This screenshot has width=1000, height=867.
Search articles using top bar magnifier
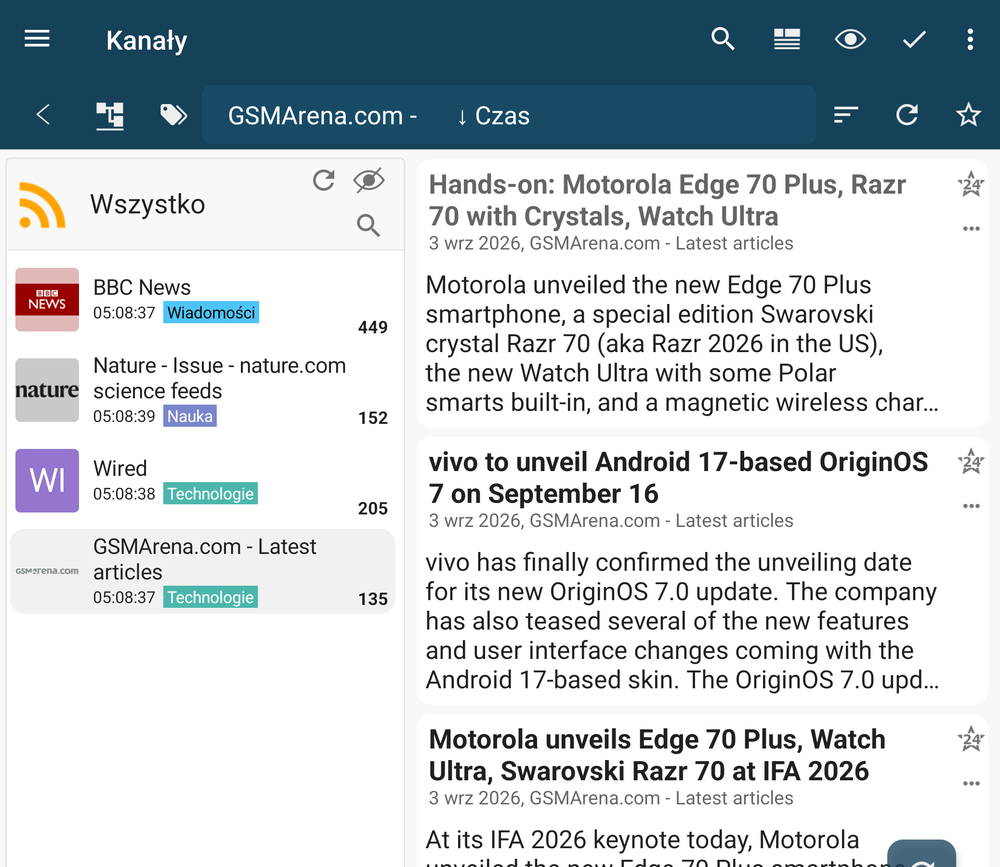[723, 40]
